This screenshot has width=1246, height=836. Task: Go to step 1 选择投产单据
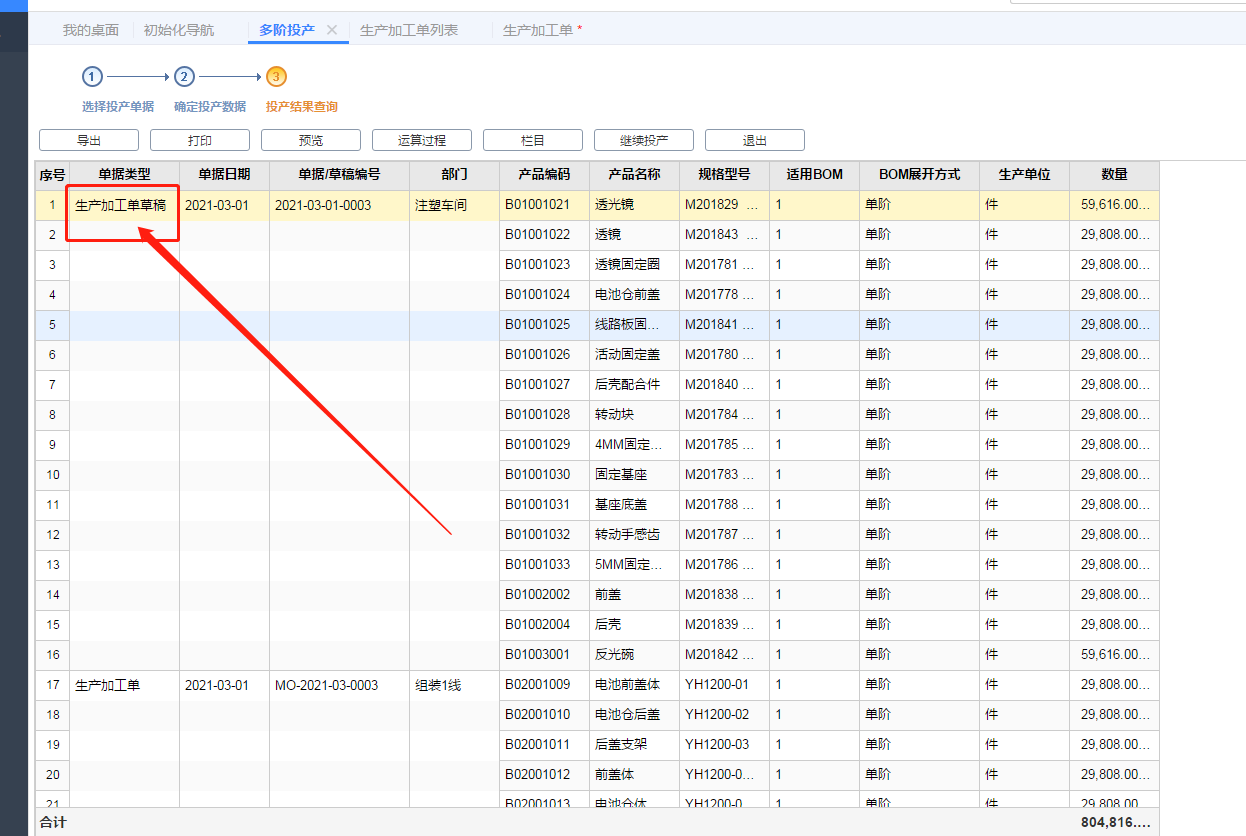[118, 106]
